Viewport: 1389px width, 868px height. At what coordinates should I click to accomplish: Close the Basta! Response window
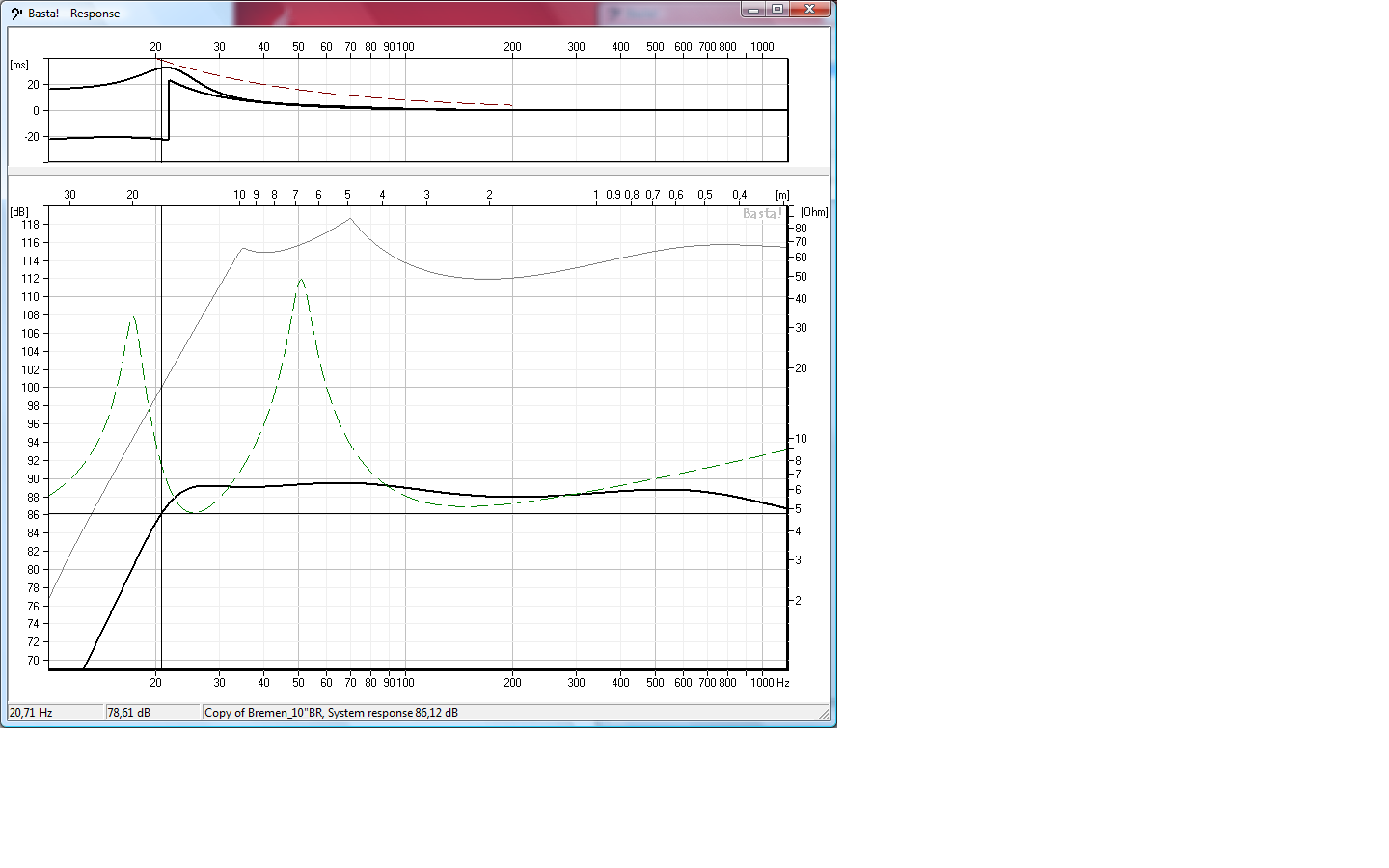coord(809,10)
